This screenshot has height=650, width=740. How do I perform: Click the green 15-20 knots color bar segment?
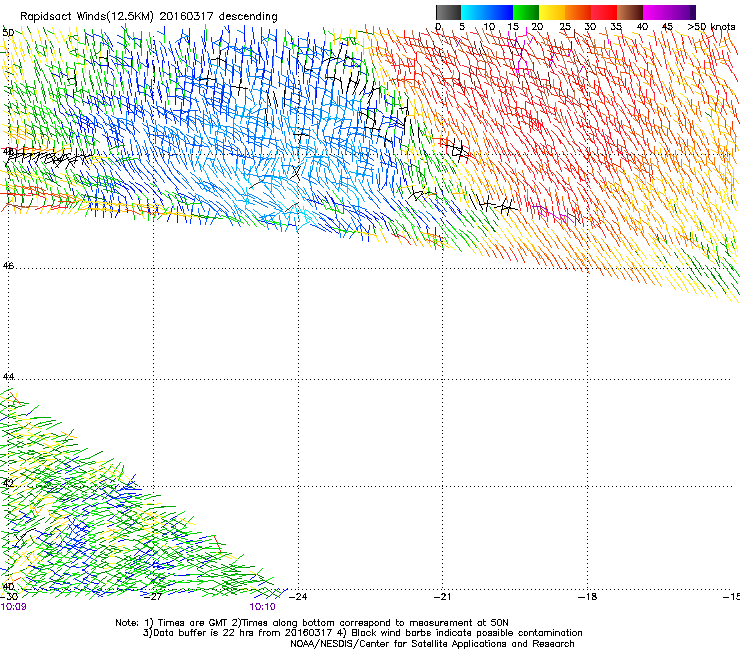(526, 12)
